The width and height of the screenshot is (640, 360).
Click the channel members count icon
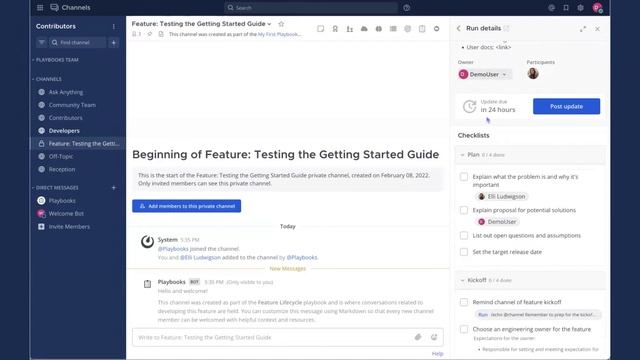136,34
